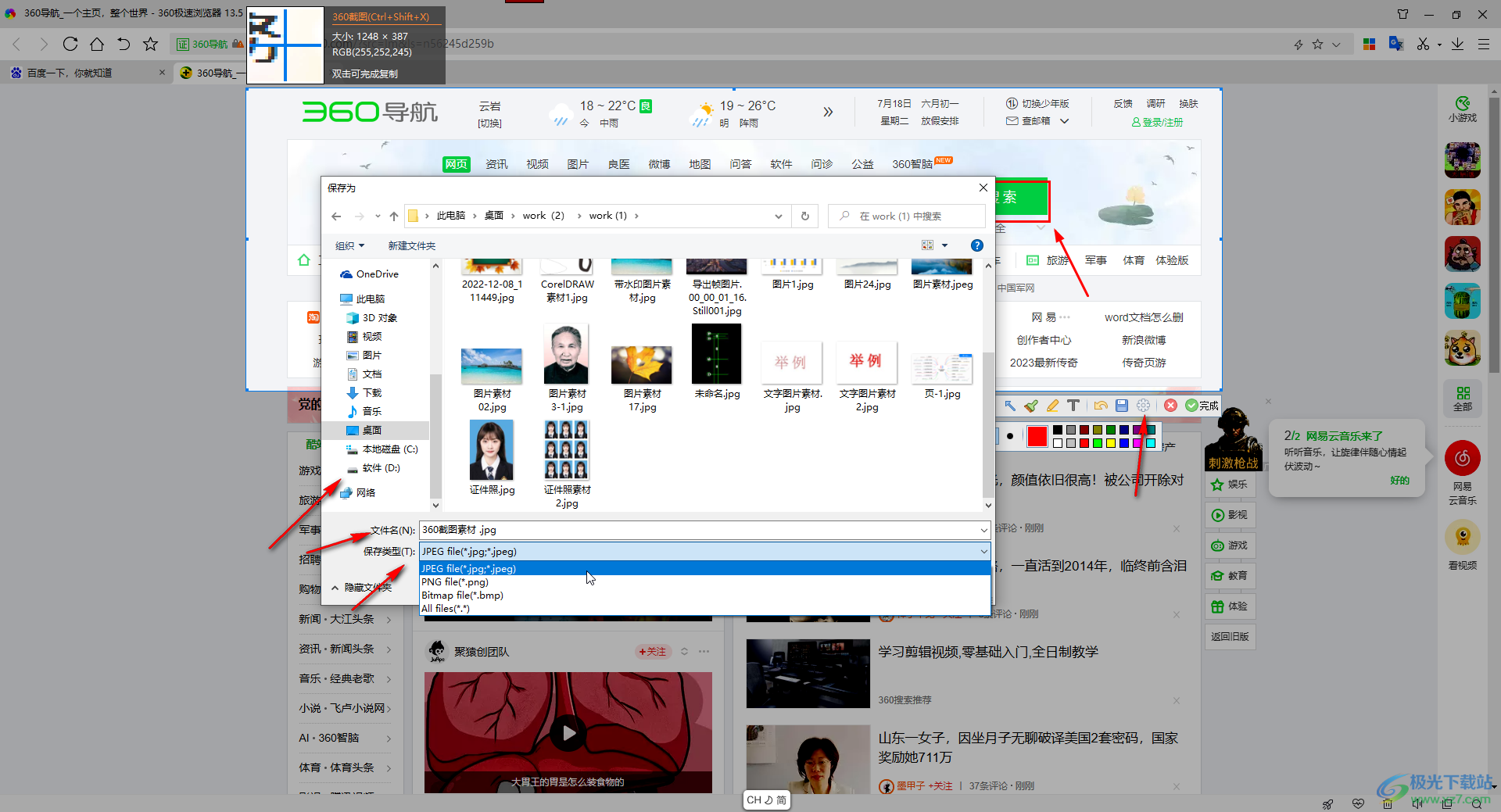This screenshot has height=812, width=1501.
Task: Open the 组织 organize menu
Action: 349,245
